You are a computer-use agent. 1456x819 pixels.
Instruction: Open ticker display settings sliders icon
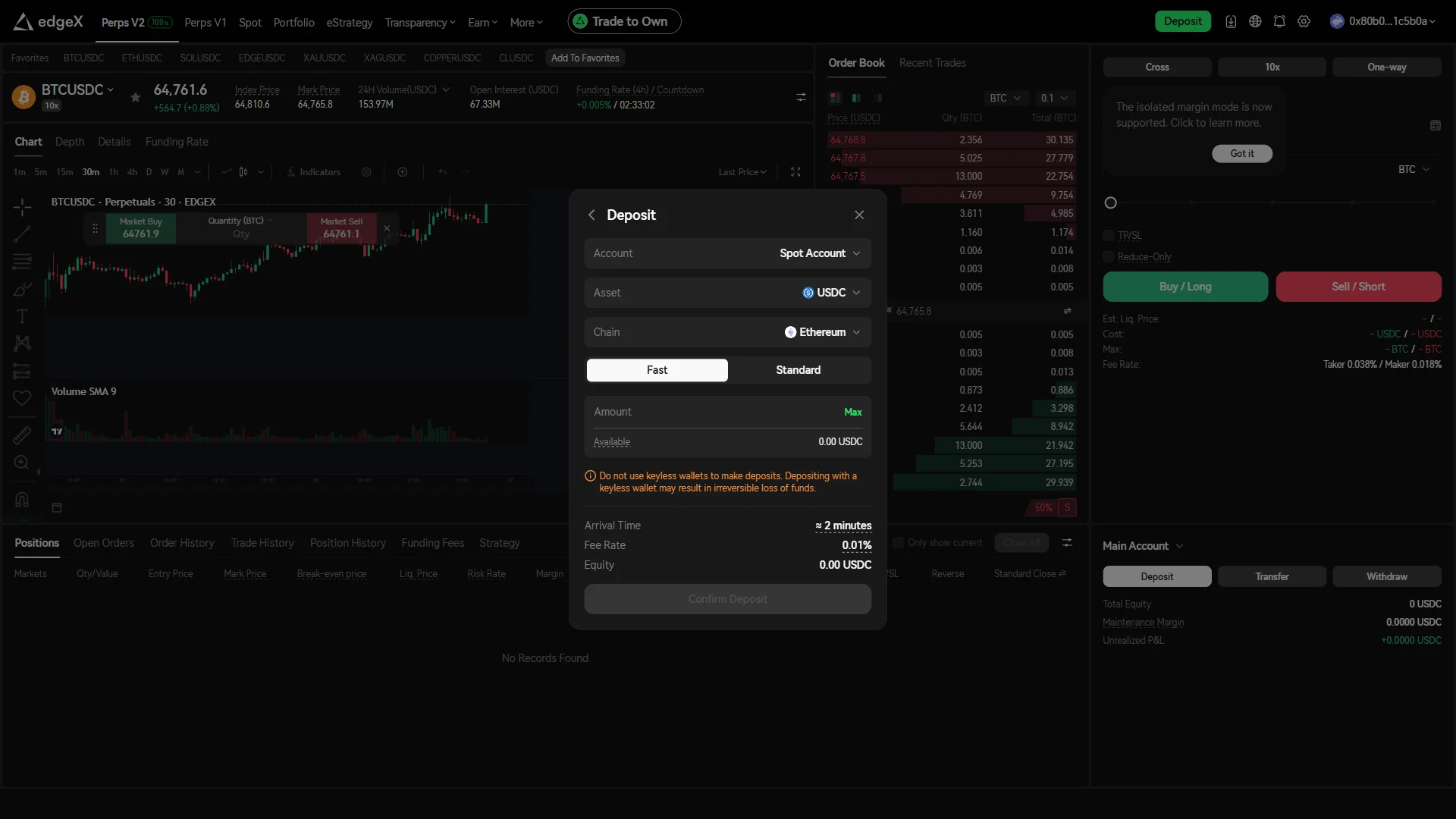801,97
